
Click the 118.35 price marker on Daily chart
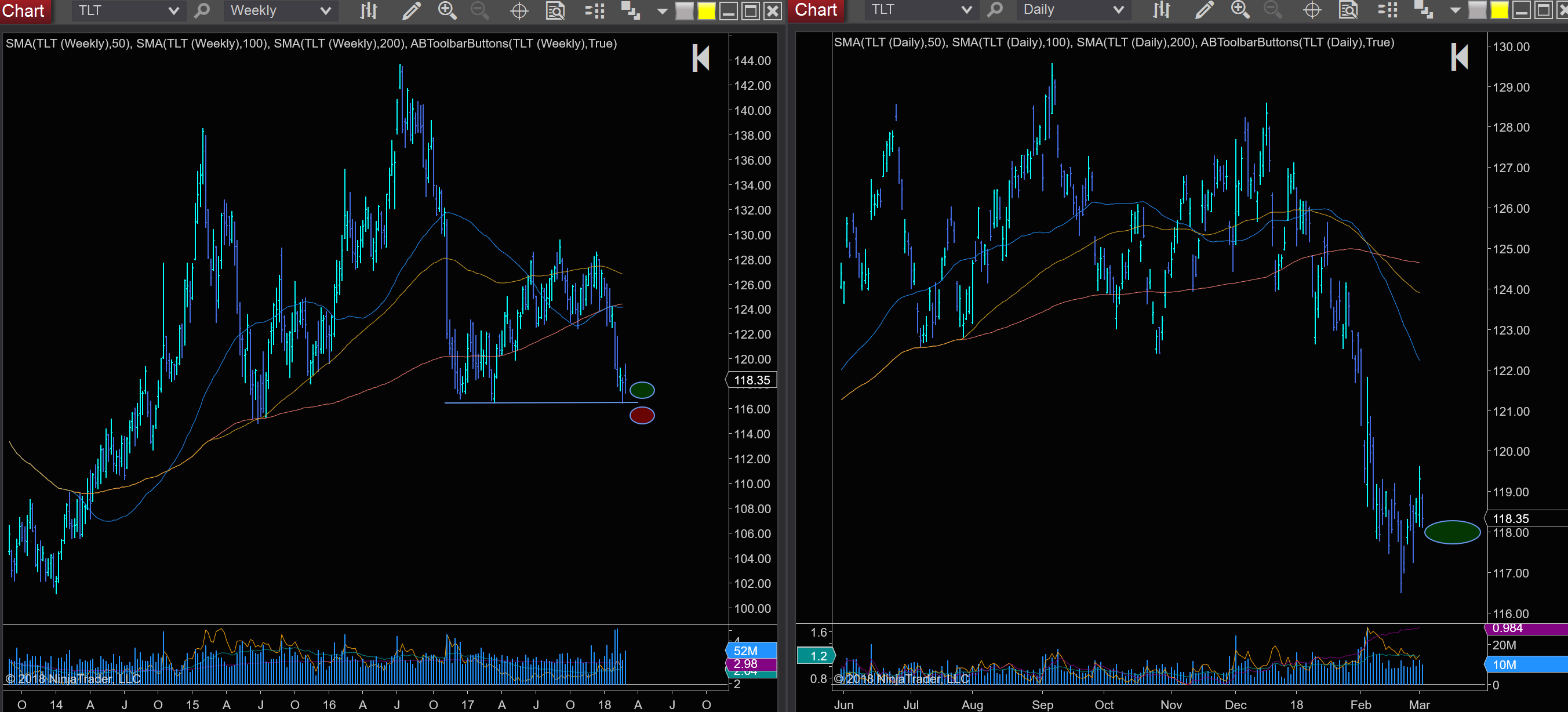[x=1527, y=518]
